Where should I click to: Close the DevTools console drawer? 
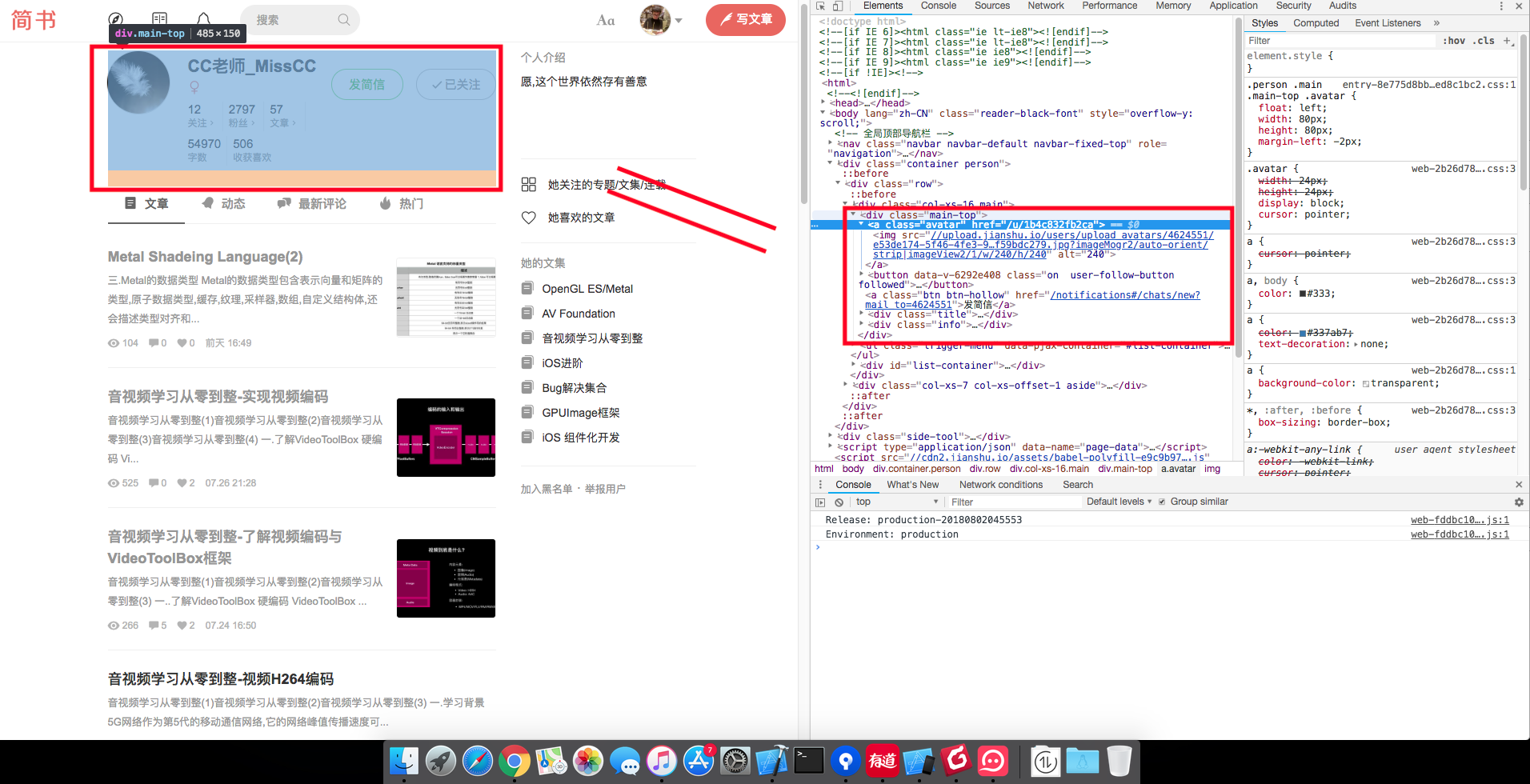[1519, 485]
